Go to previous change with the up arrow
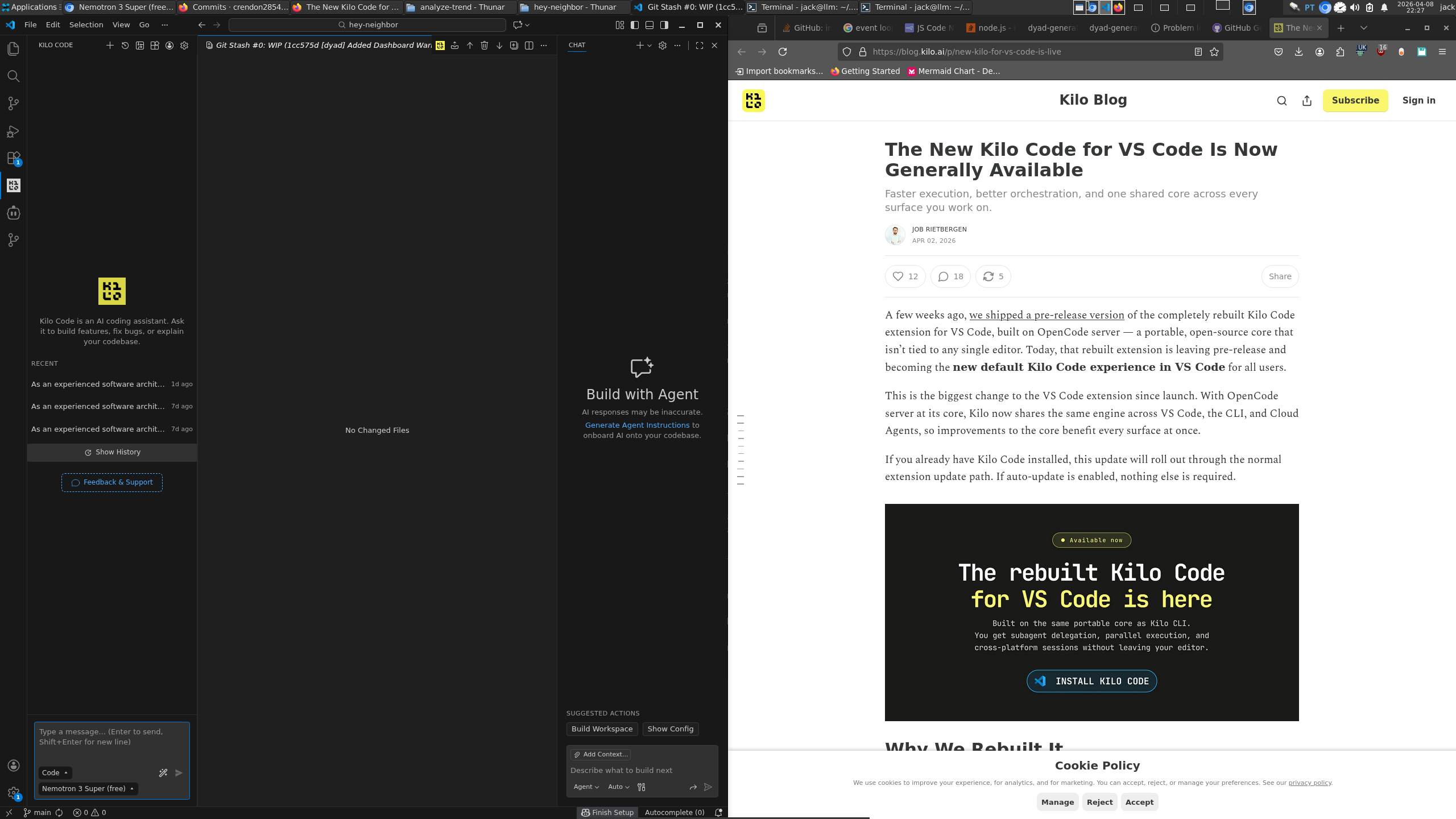The image size is (1456, 819). [x=470, y=45]
